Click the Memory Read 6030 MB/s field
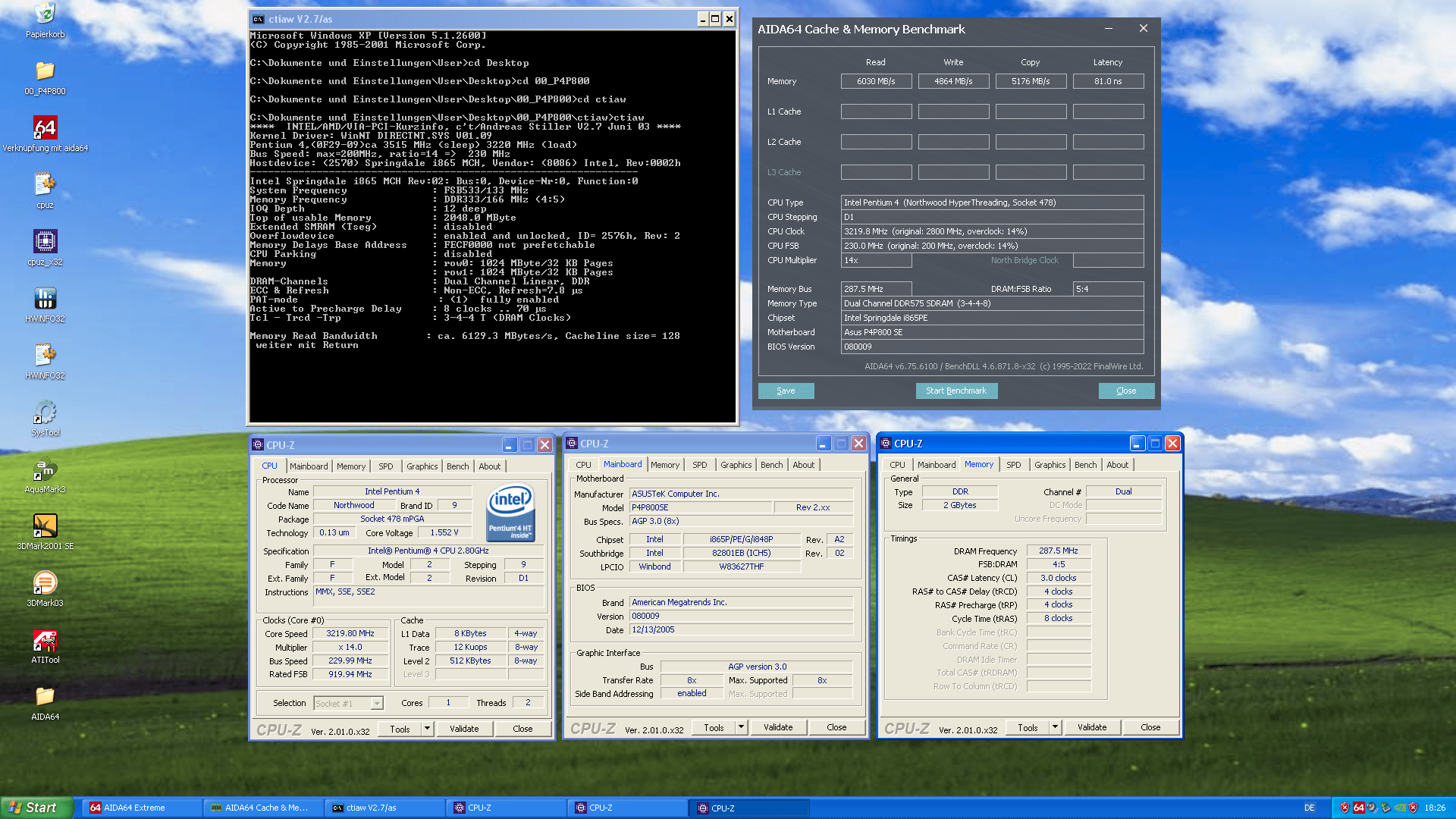The width and height of the screenshot is (1456, 819). point(876,81)
